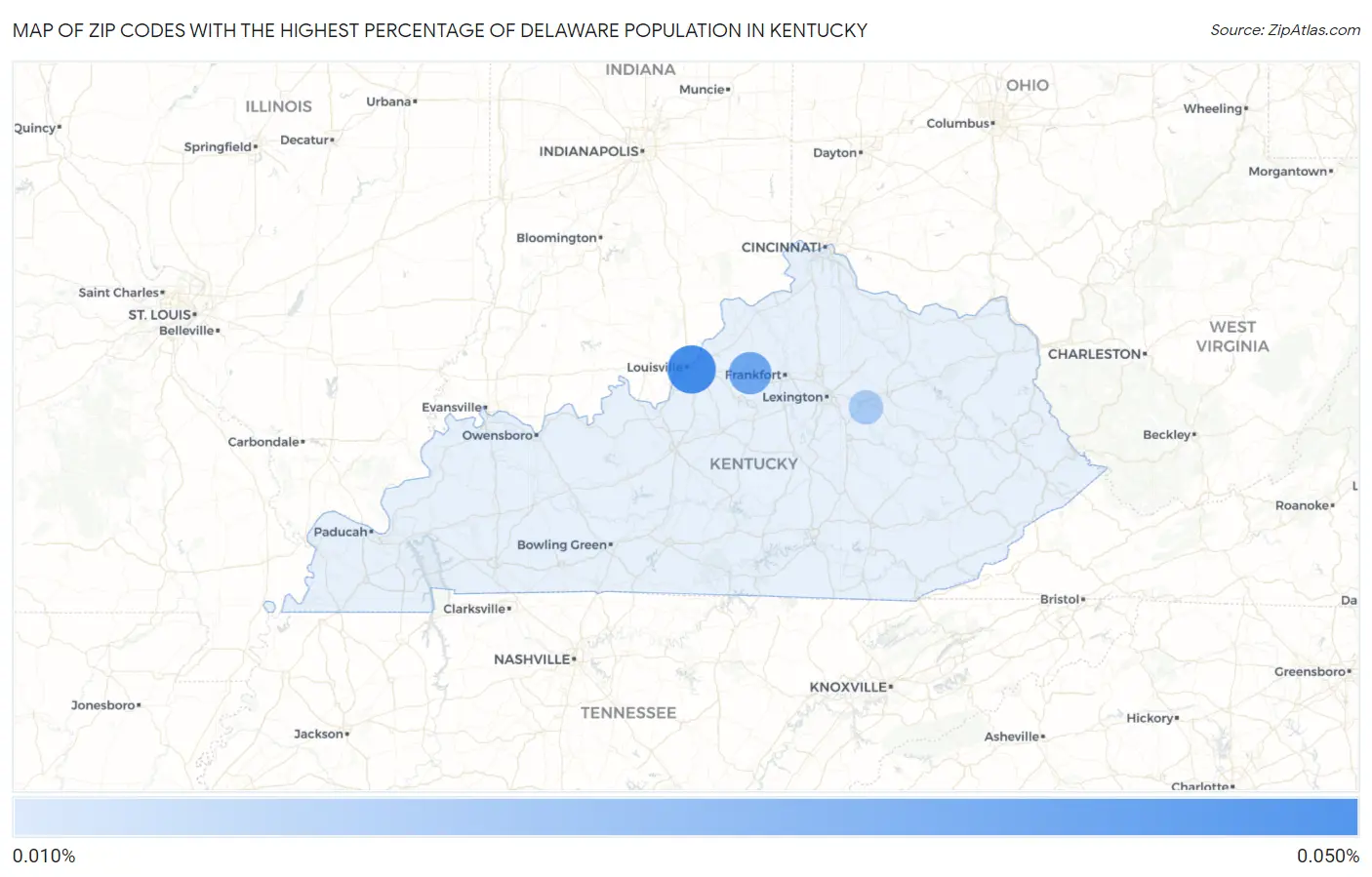Click the large dark blue bubble near Louisville

[692, 370]
